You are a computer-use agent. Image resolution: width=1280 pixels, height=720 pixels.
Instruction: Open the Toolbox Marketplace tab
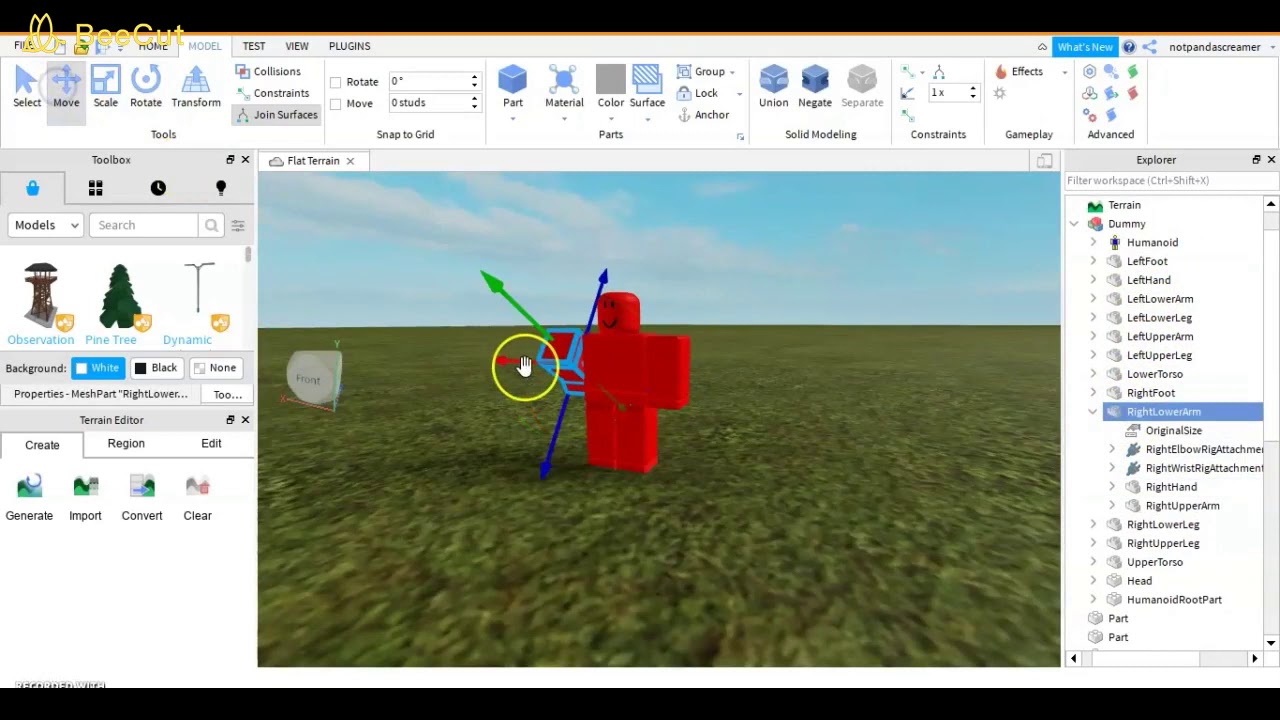click(32, 188)
